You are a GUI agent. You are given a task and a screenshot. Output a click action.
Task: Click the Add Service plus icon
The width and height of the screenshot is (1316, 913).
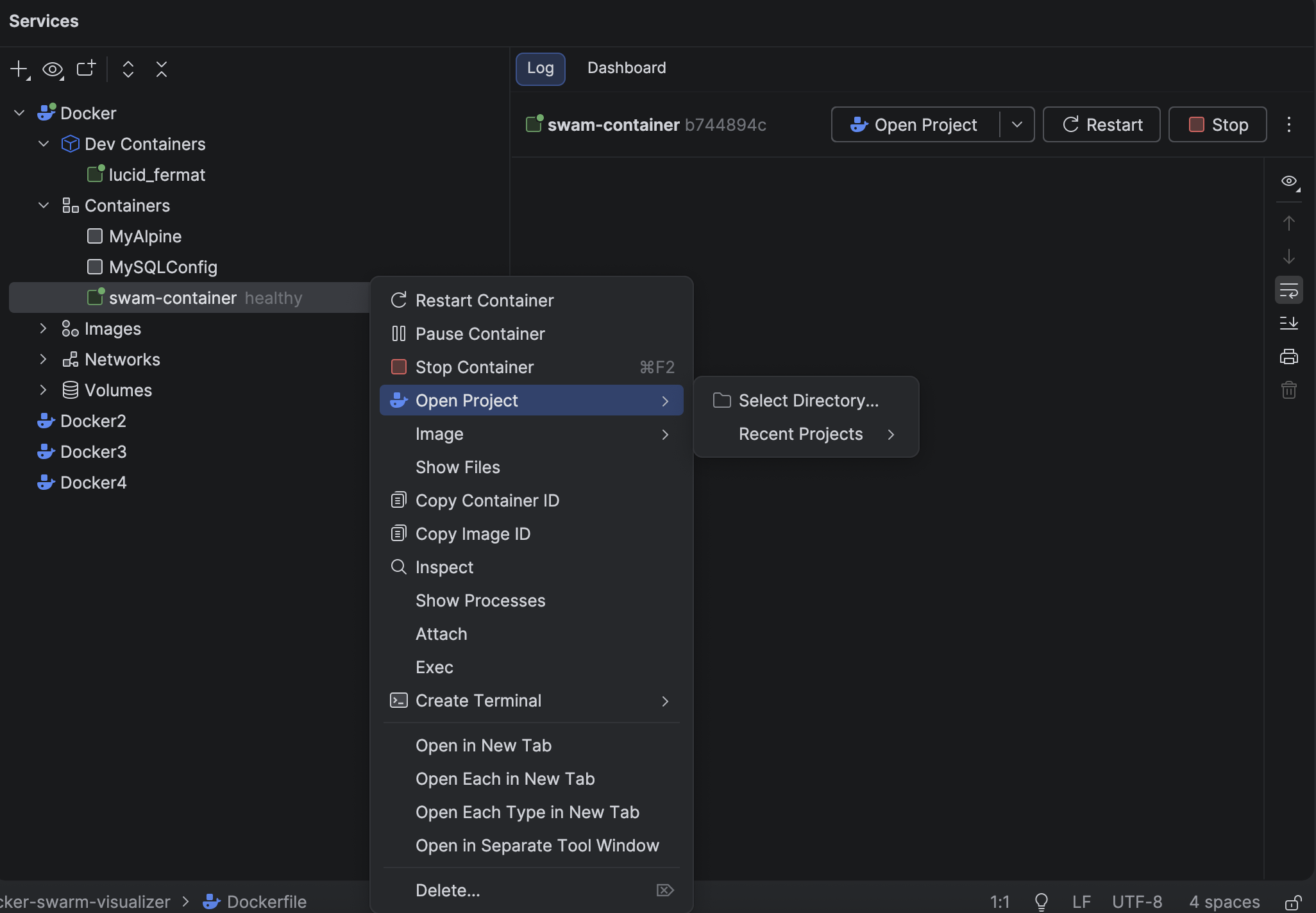point(19,69)
